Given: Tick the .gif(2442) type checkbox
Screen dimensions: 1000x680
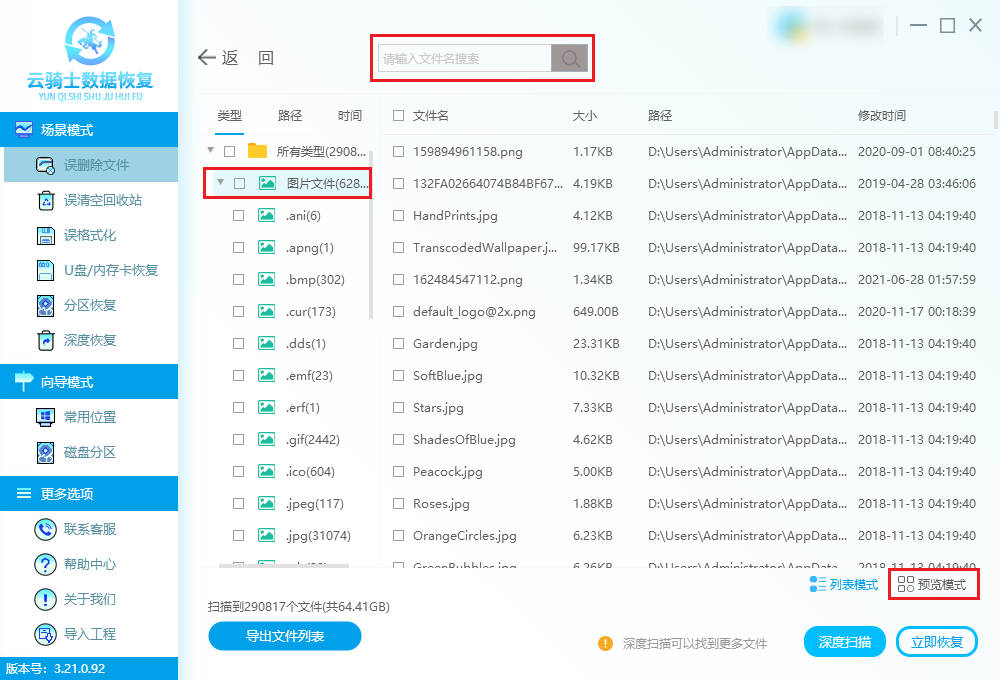Looking at the screenshot, I should (238, 440).
